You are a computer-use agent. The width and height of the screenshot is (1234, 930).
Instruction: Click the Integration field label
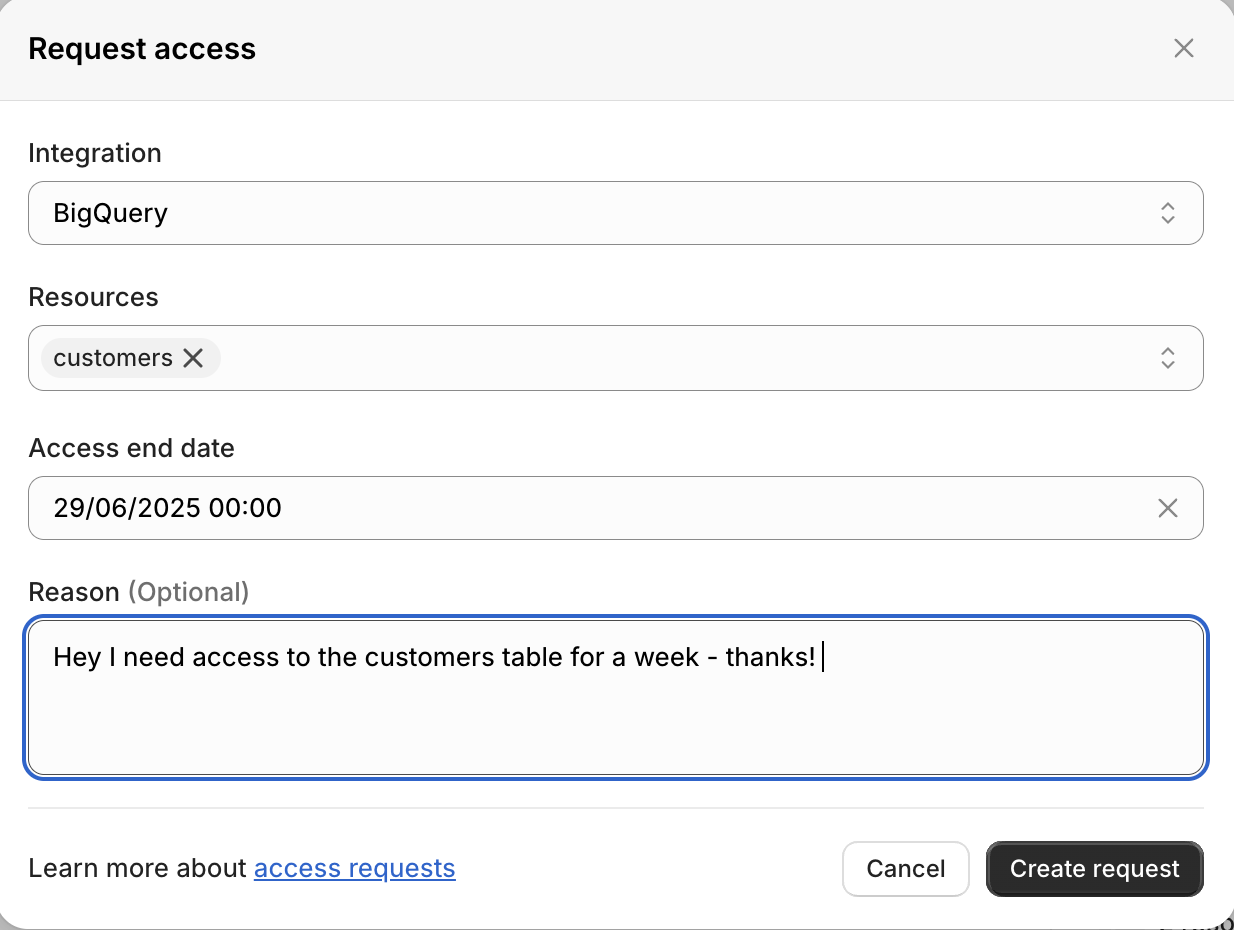pos(95,153)
